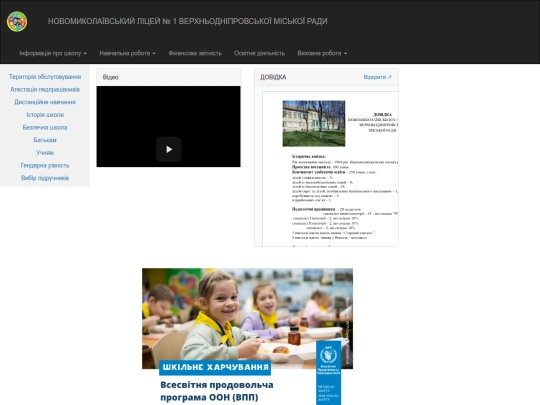Image resolution: width=540 pixels, height=405 pixels.
Task: Open the Фінансова звітність menu item
Action: 195,53
